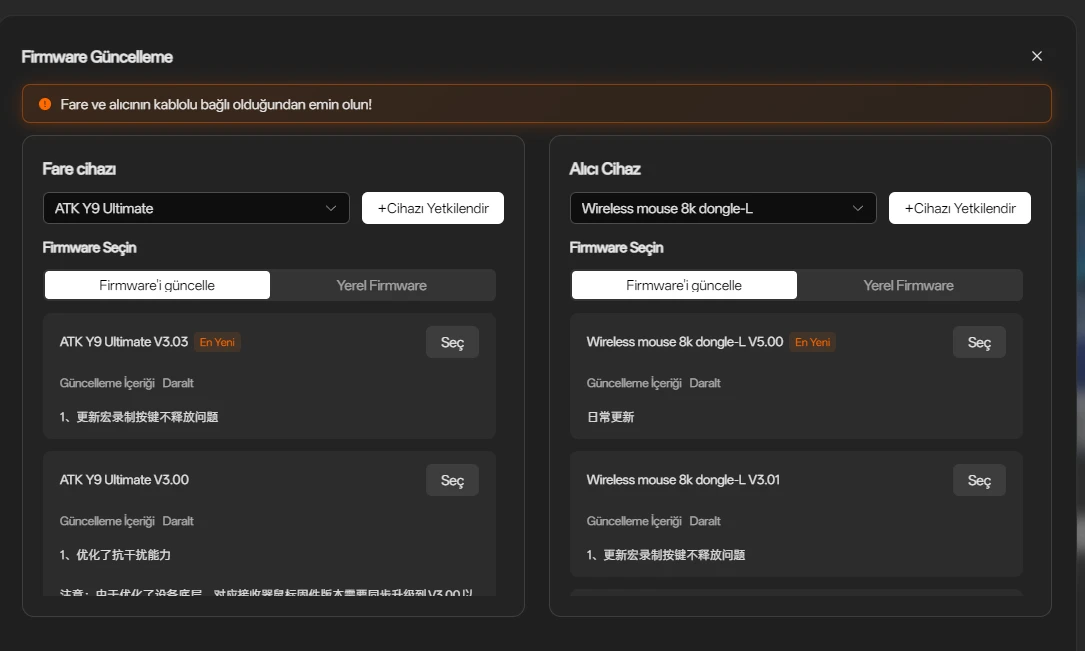Click Güncelleme İçeriği label under dongle V5.00
This screenshot has height=651, width=1085.
click(634, 383)
